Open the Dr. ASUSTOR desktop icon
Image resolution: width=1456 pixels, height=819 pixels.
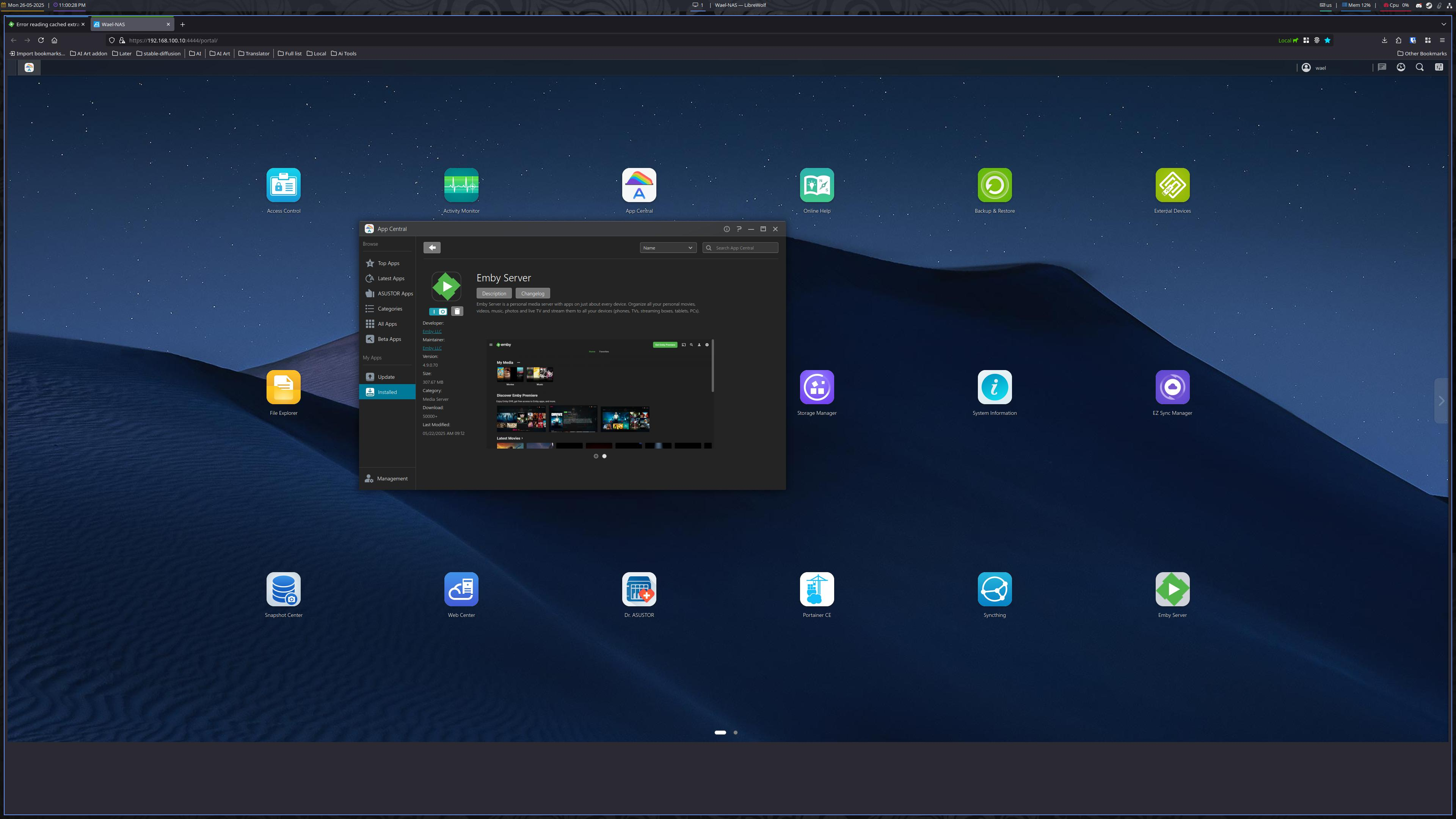(x=639, y=590)
